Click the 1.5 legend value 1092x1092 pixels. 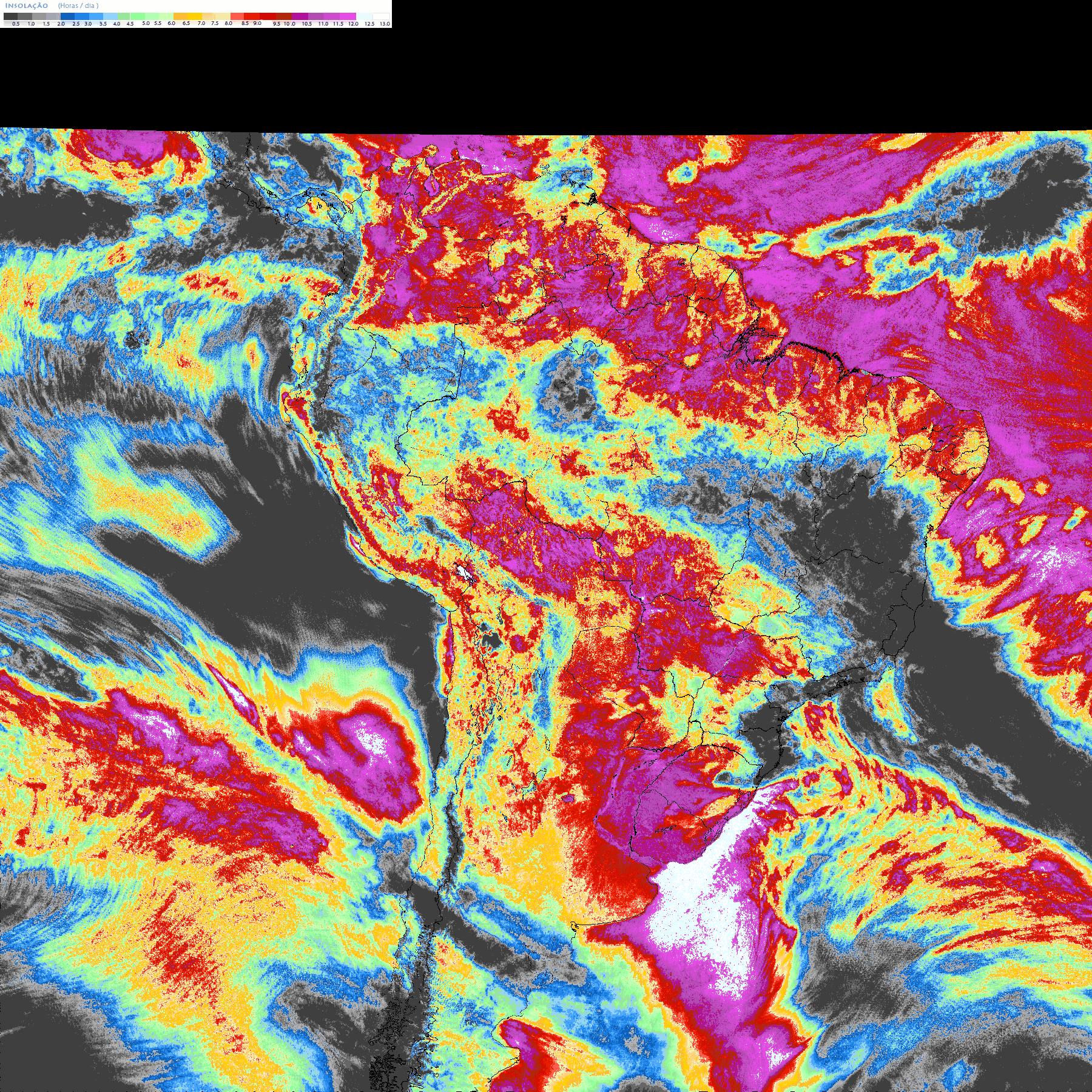click(46, 24)
